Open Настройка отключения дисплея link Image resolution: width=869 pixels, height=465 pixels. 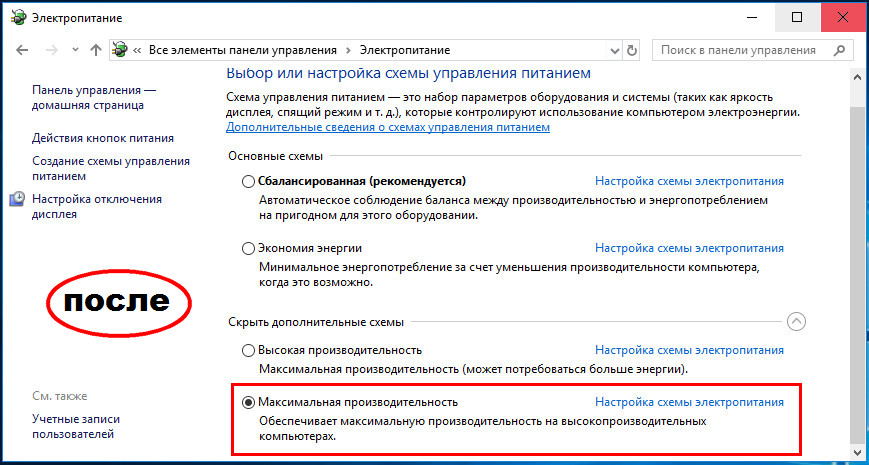click(x=97, y=206)
